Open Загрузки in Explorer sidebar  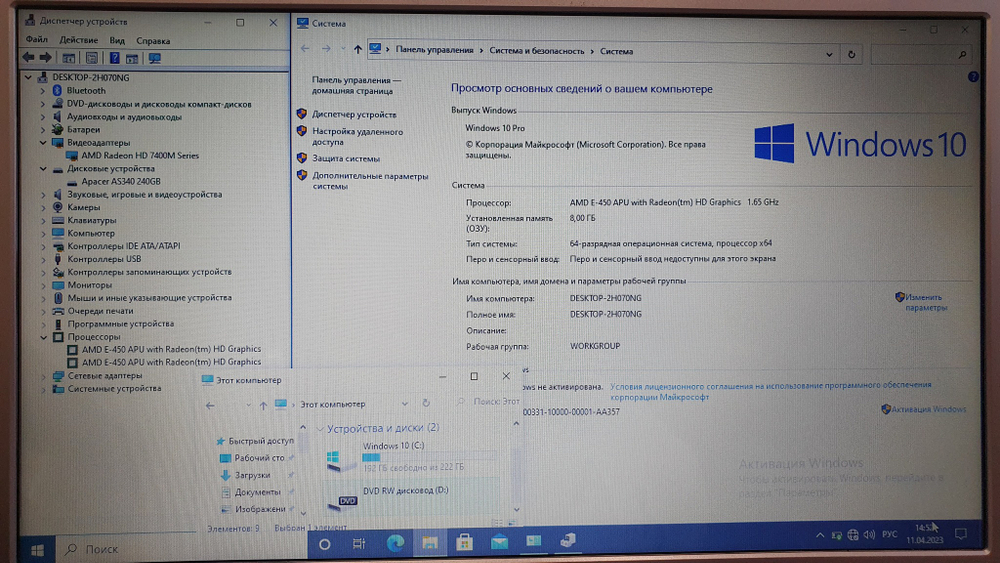(x=253, y=475)
